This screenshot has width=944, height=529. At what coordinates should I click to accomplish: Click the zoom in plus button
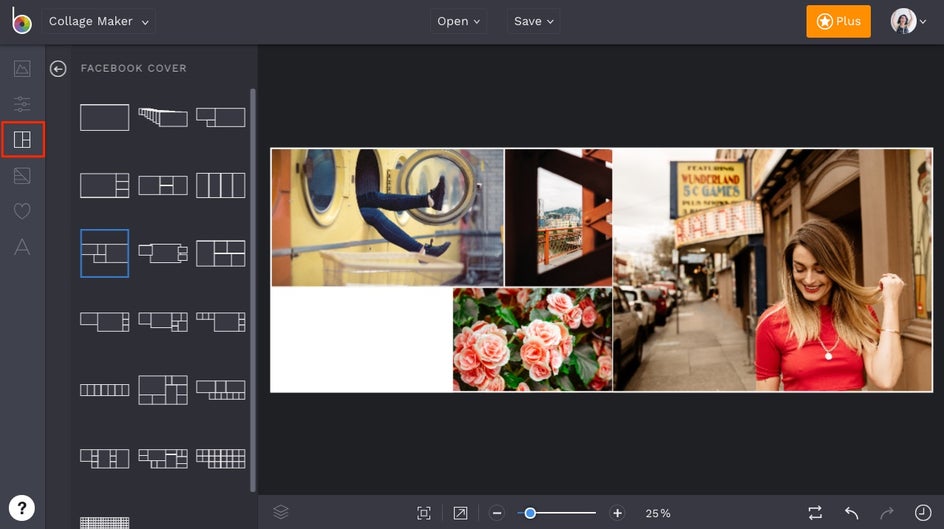pyautogui.click(x=618, y=513)
